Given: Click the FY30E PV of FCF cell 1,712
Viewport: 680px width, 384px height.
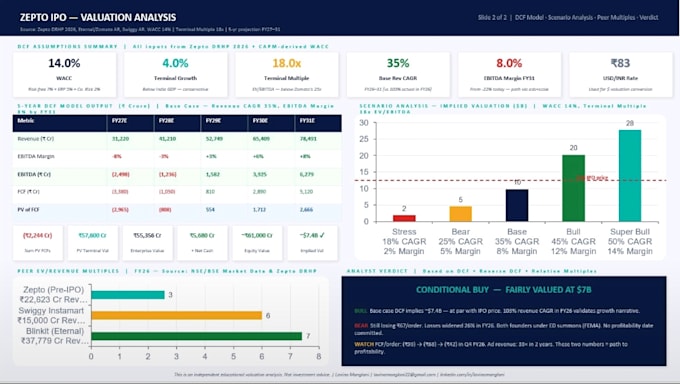Looking at the screenshot, I should click(x=259, y=210).
